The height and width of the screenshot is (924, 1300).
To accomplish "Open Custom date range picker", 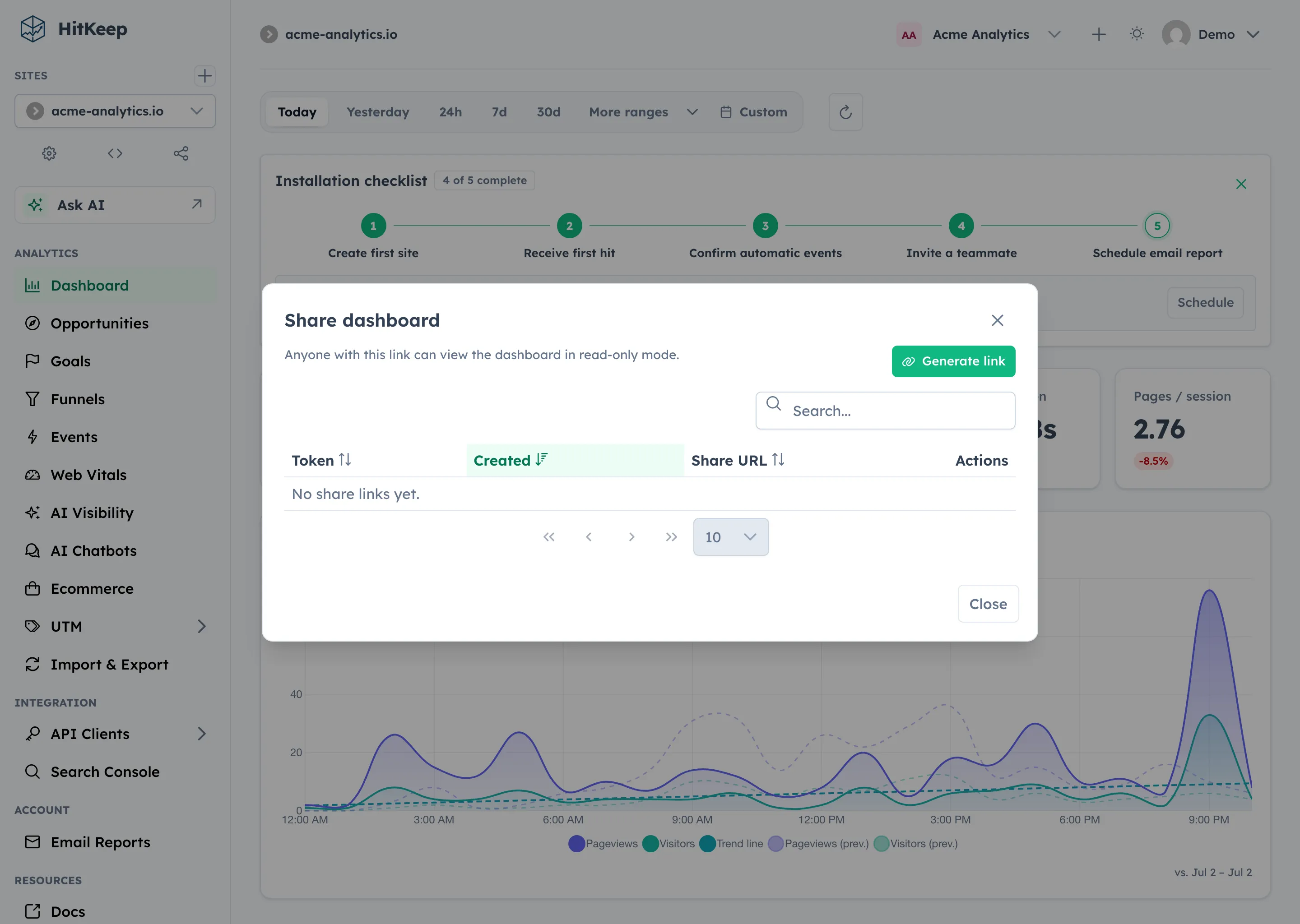I will (753, 112).
